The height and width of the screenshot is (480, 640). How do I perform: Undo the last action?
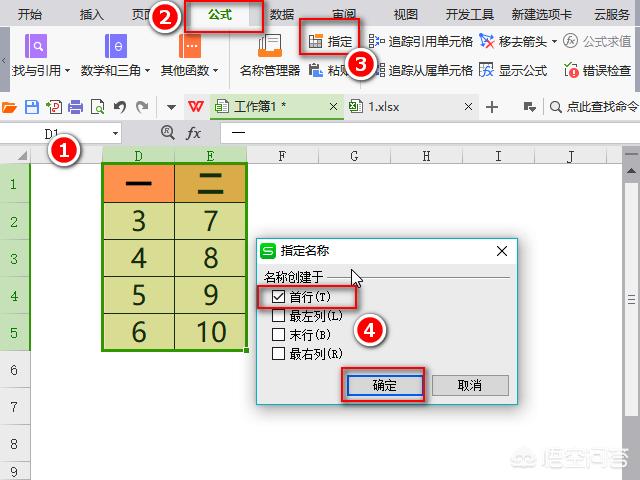pyautogui.click(x=120, y=107)
